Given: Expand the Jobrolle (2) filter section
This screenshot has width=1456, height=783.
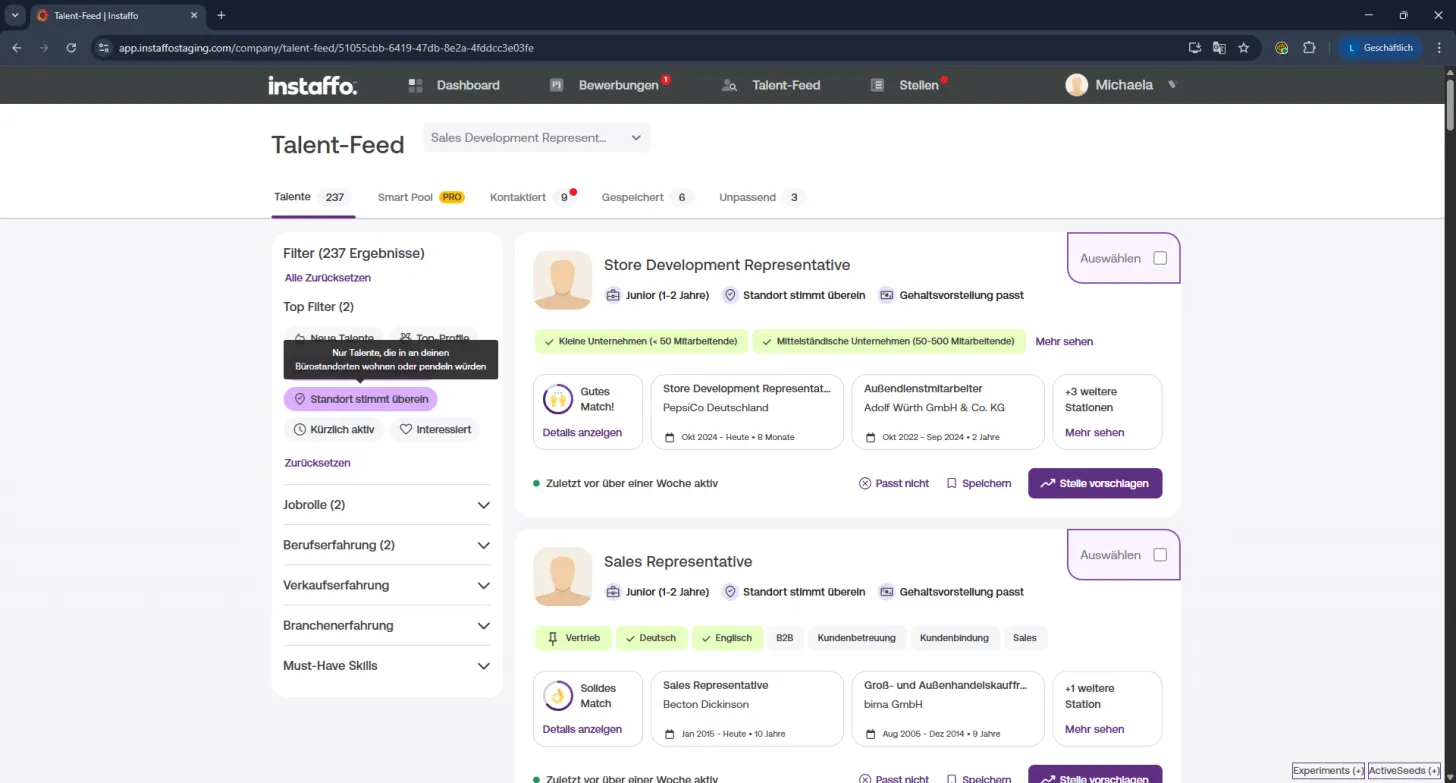Looking at the screenshot, I should [x=387, y=505].
